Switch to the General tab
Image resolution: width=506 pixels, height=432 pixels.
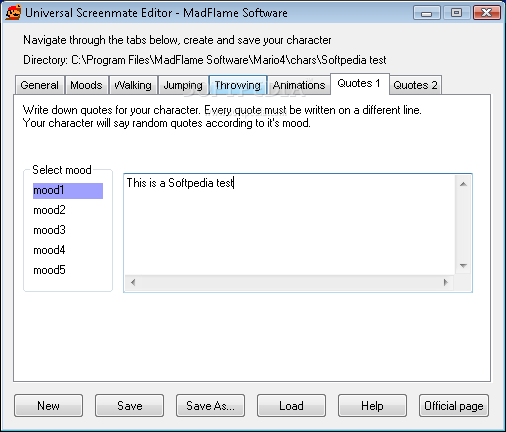[x=40, y=85]
